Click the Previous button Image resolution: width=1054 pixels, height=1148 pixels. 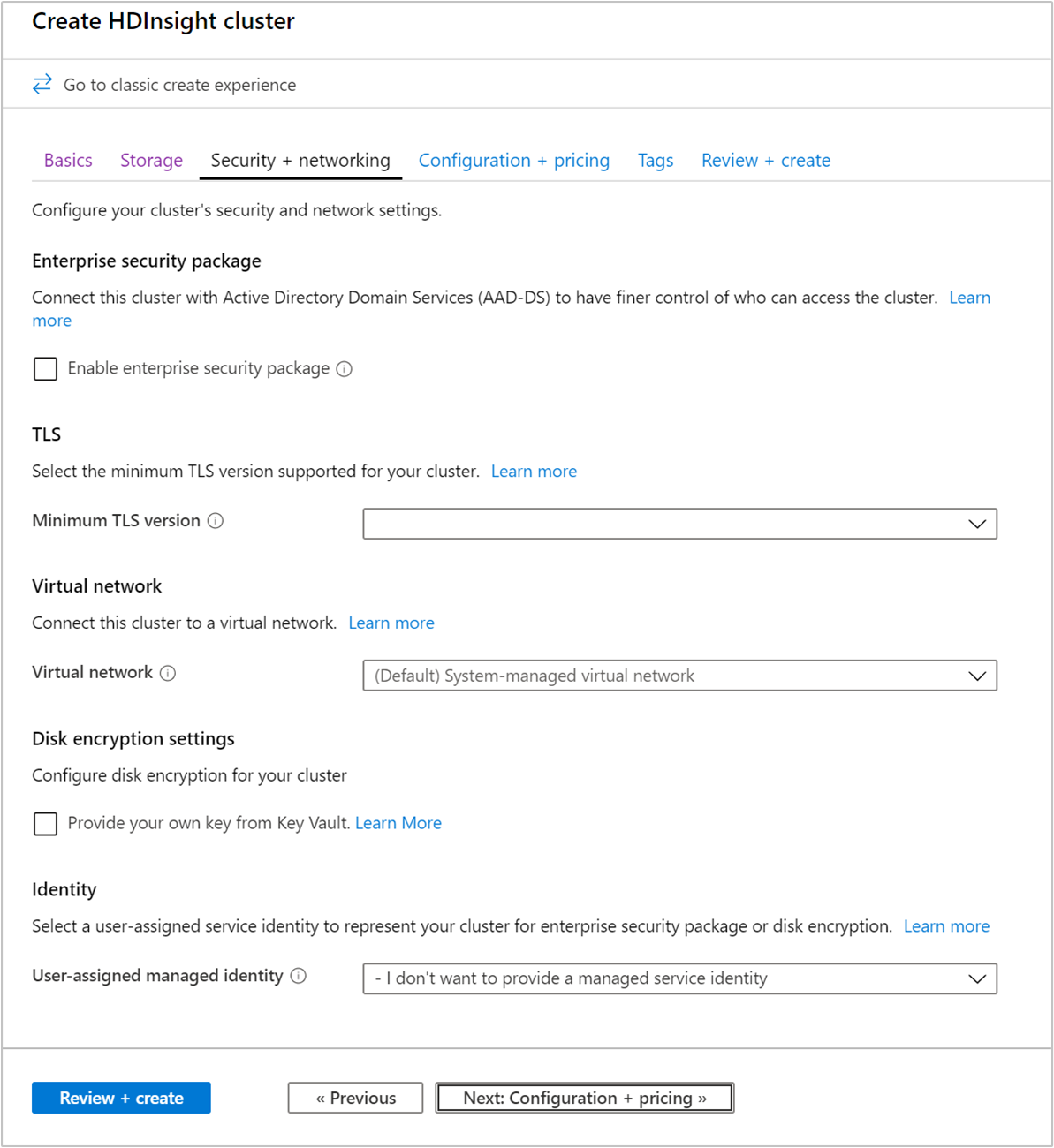click(355, 1098)
